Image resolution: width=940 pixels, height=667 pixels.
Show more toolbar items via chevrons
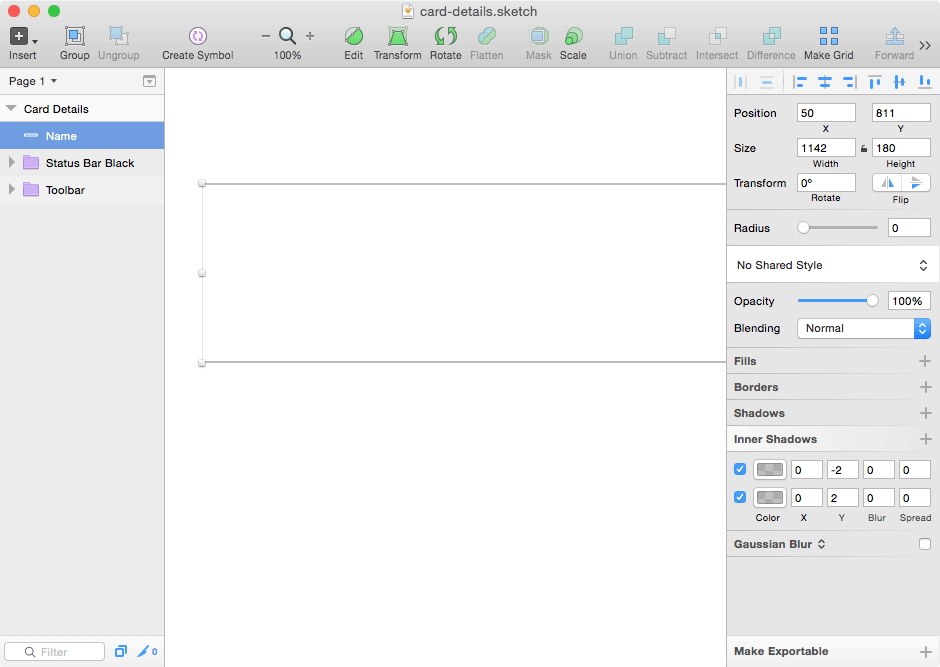tap(925, 46)
